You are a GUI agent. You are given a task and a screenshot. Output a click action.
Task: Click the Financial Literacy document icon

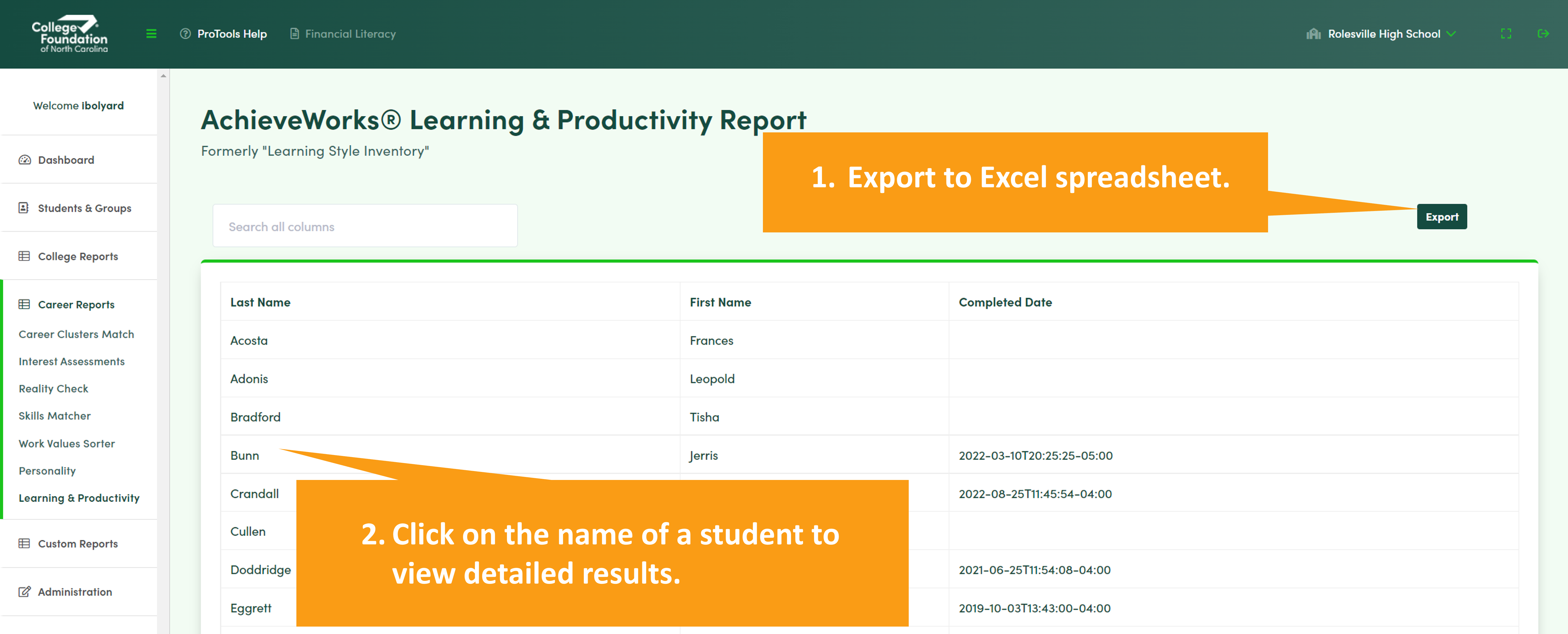295,34
